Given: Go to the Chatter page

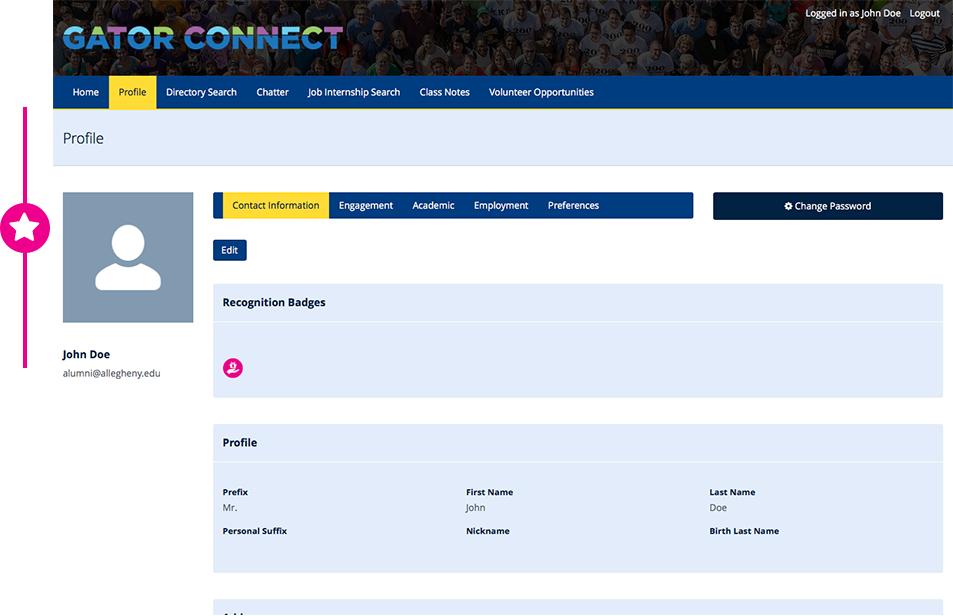Looking at the screenshot, I should coord(272,92).
